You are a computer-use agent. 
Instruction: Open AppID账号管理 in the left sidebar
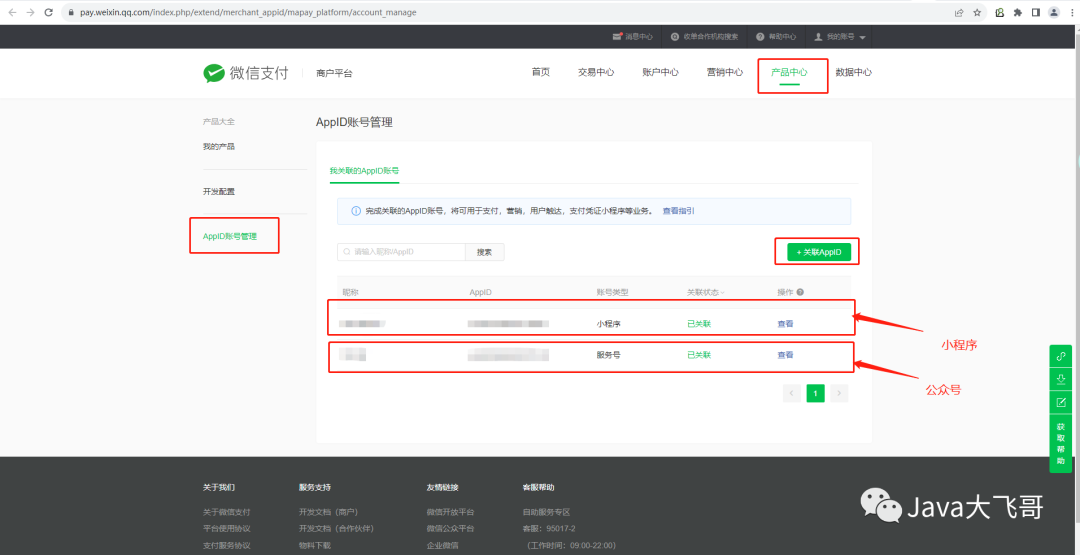click(x=229, y=236)
